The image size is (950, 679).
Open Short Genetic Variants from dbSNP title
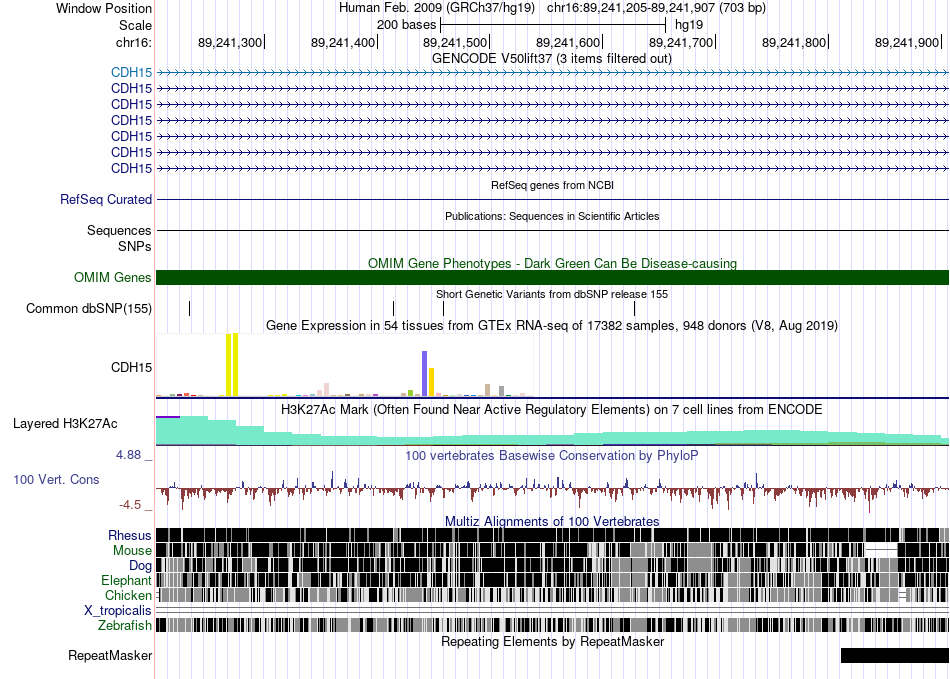point(552,294)
